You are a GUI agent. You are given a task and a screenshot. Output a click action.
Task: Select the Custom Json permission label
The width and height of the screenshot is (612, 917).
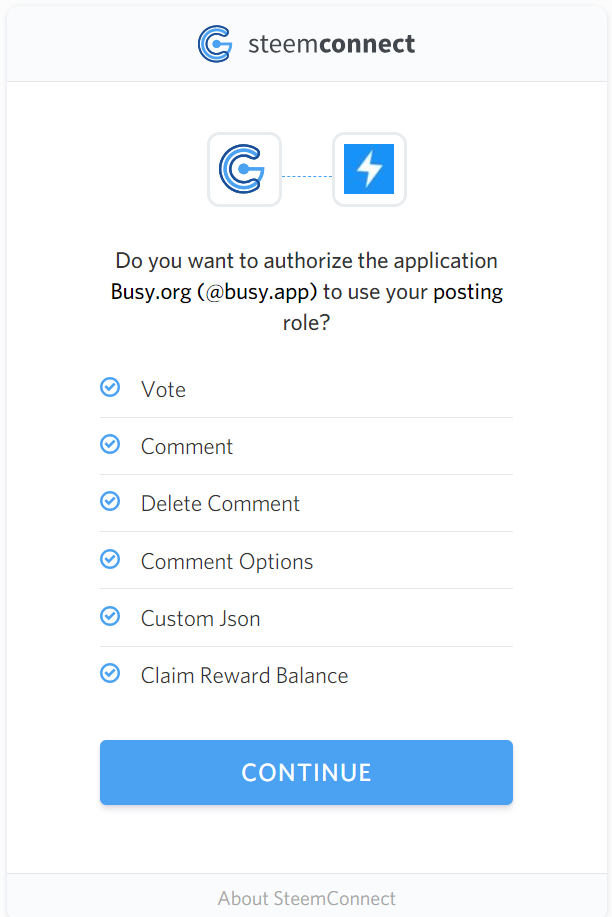click(201, 619)
